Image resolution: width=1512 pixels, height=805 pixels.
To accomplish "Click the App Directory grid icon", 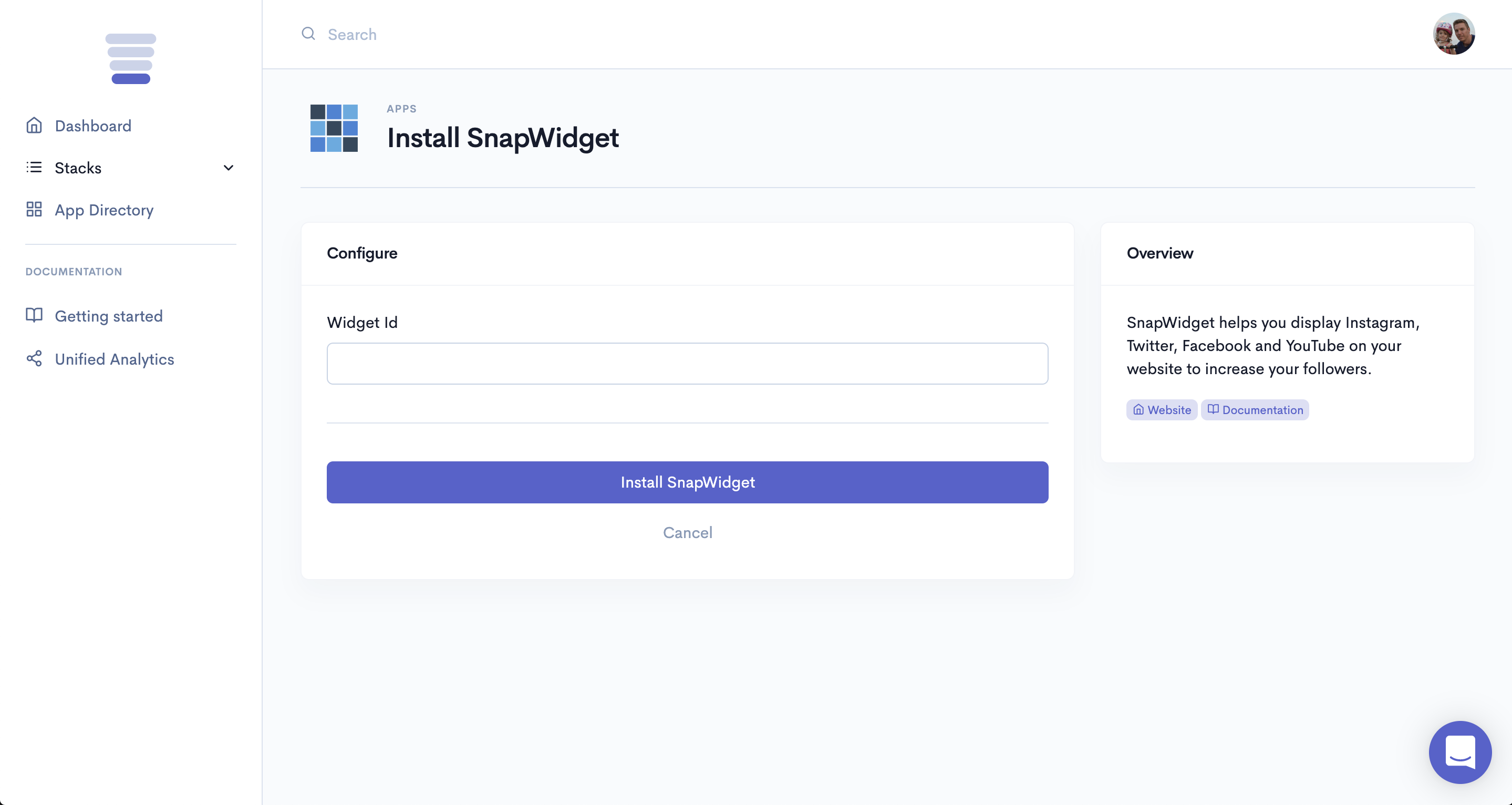I will 34,210.
